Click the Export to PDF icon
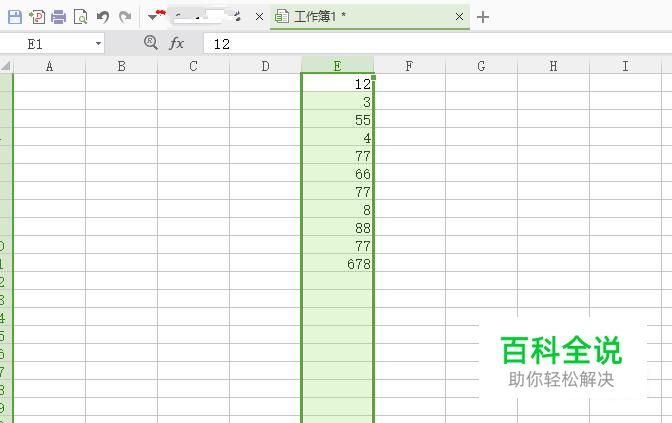This screenshot has width=672, height=423. [x=37, y=17]
